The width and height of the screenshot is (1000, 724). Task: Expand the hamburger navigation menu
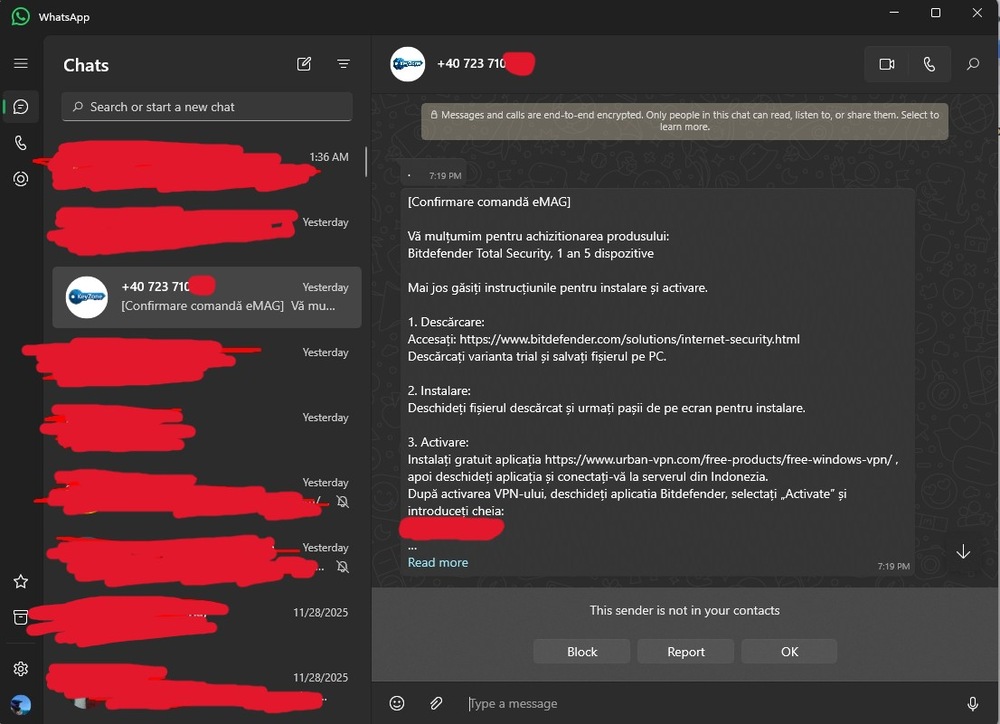21,64
